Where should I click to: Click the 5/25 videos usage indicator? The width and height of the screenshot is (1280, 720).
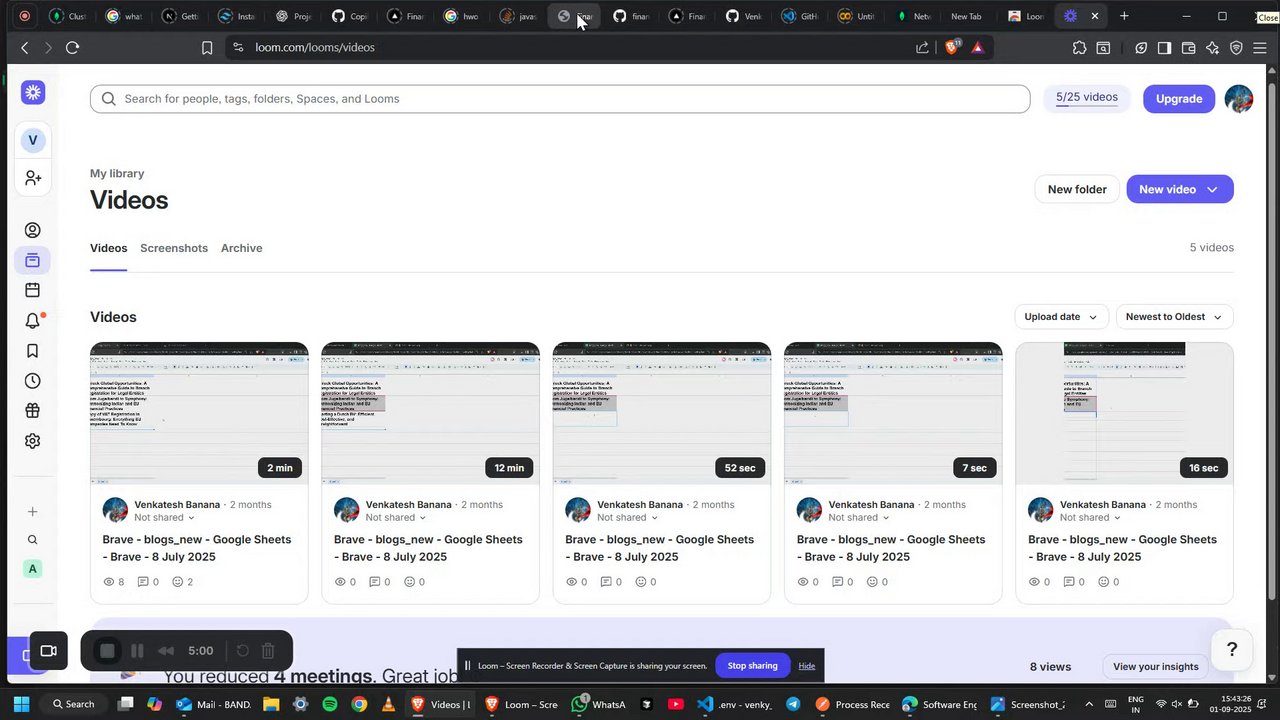tap(1087, 98)
